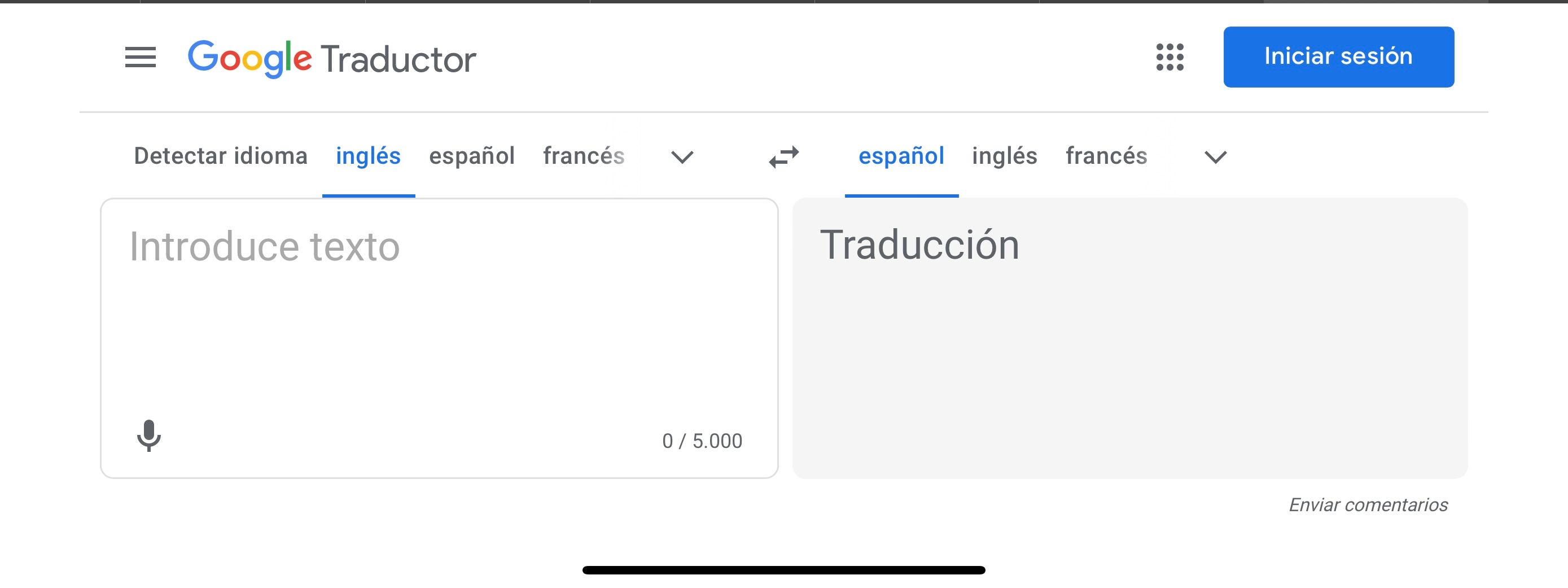The height and width of the screenshot is (588, 1568).
Task: Tap the home indicator bar at the bottom
Action: coord(783,570)
